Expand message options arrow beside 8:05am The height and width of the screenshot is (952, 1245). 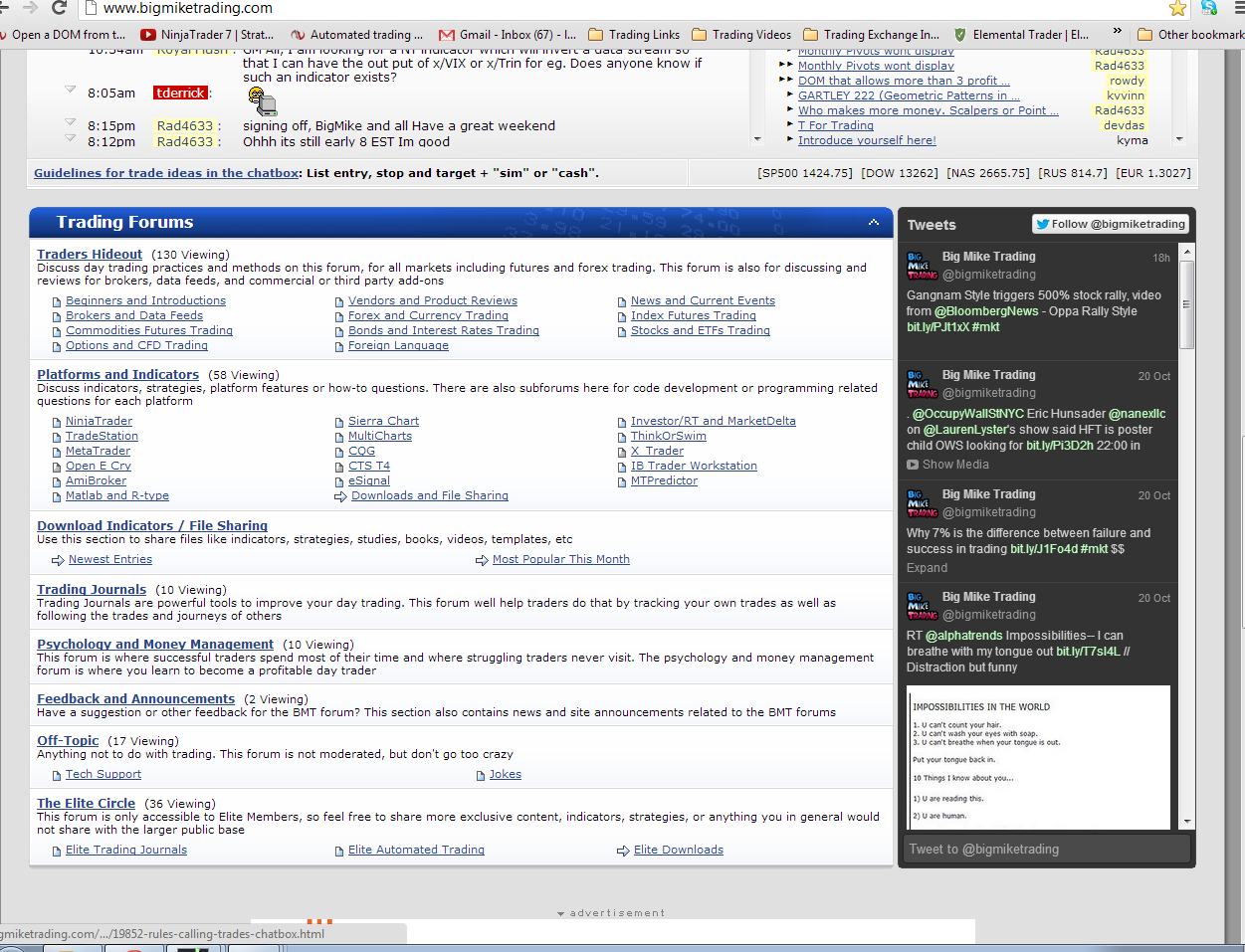point(71,90)
